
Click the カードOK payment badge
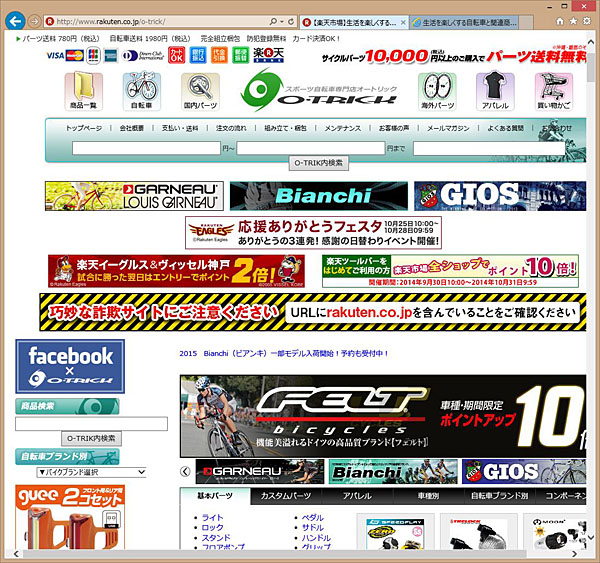click(176, 55)
